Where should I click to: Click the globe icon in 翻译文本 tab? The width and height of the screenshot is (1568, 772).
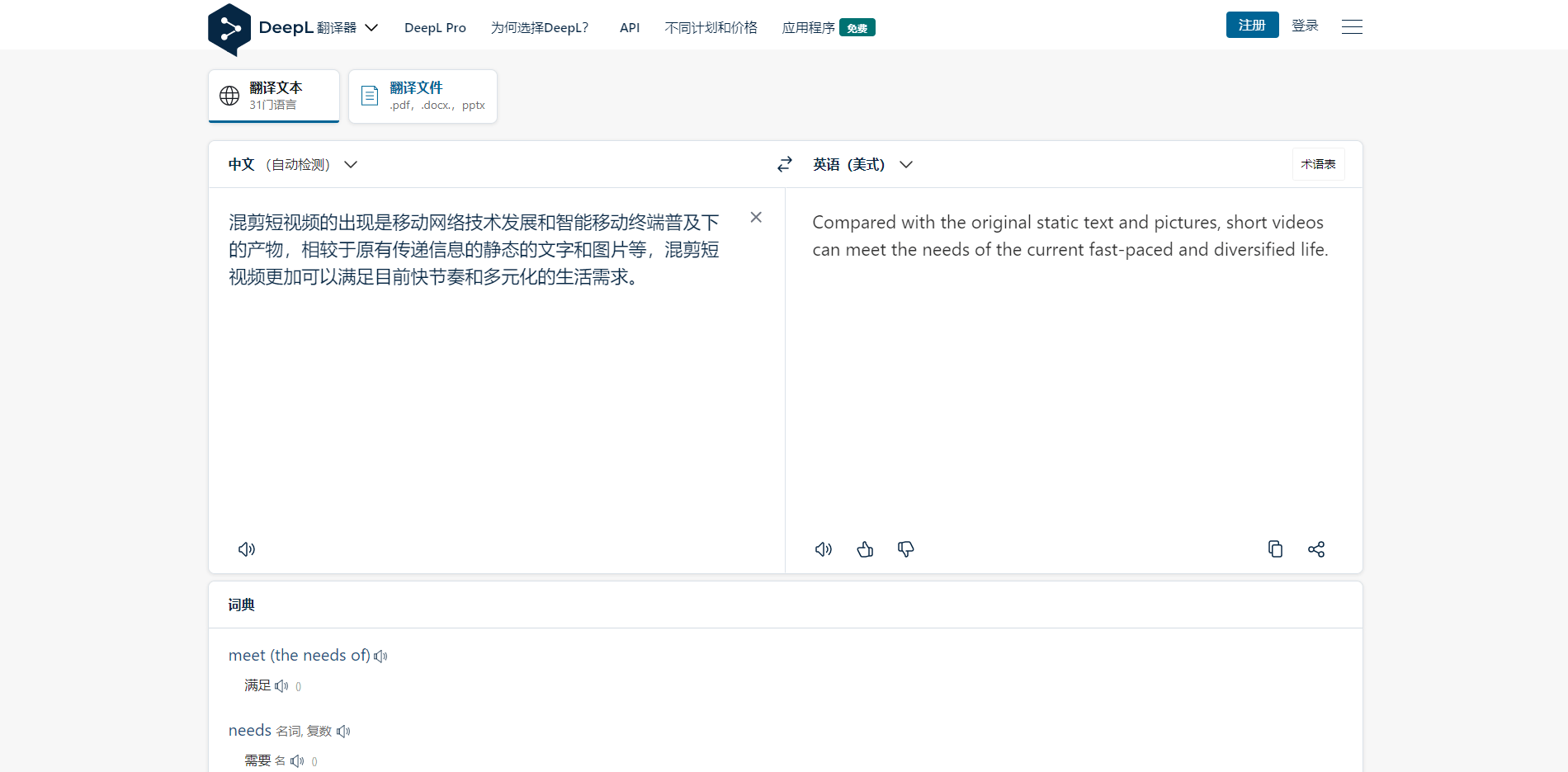(x=229, y=96)
